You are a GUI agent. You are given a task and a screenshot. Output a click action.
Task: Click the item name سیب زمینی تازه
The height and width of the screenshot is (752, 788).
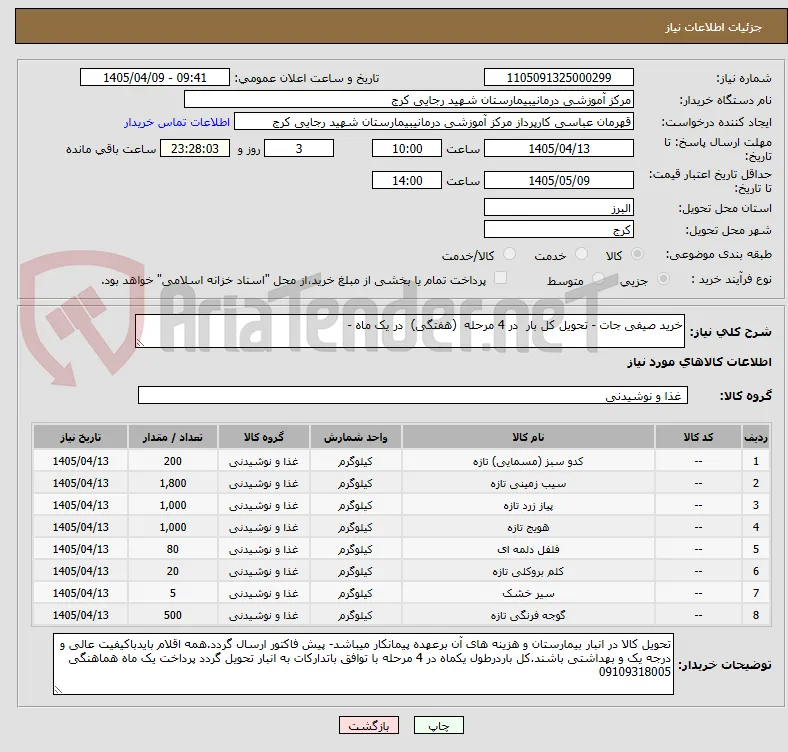528,483
